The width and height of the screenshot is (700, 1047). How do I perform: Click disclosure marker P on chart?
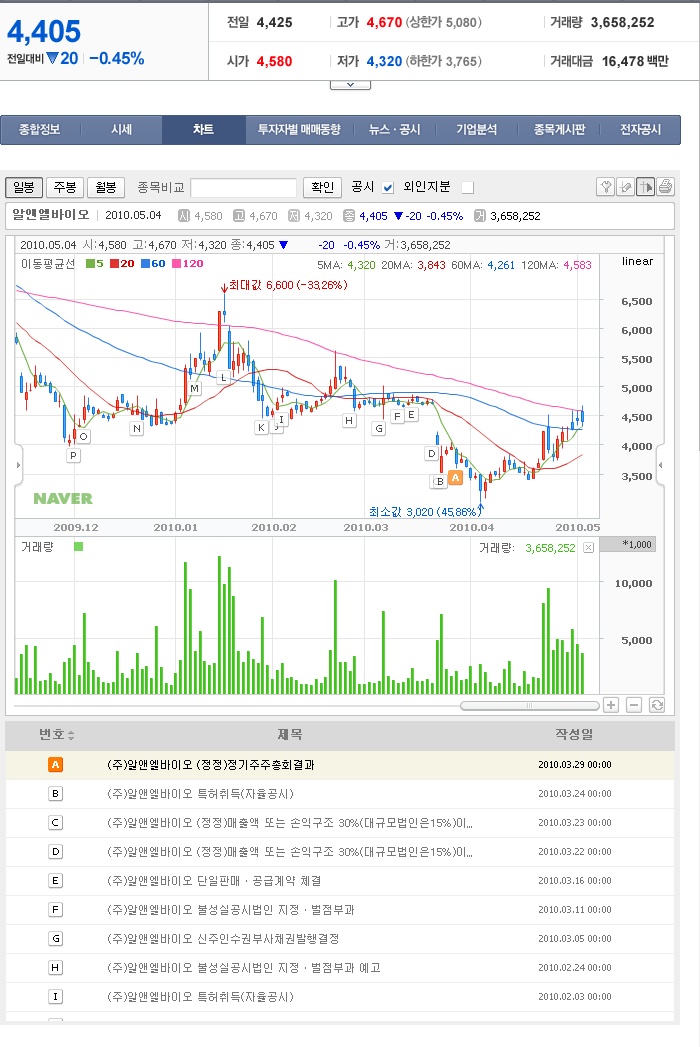[73, 455]
